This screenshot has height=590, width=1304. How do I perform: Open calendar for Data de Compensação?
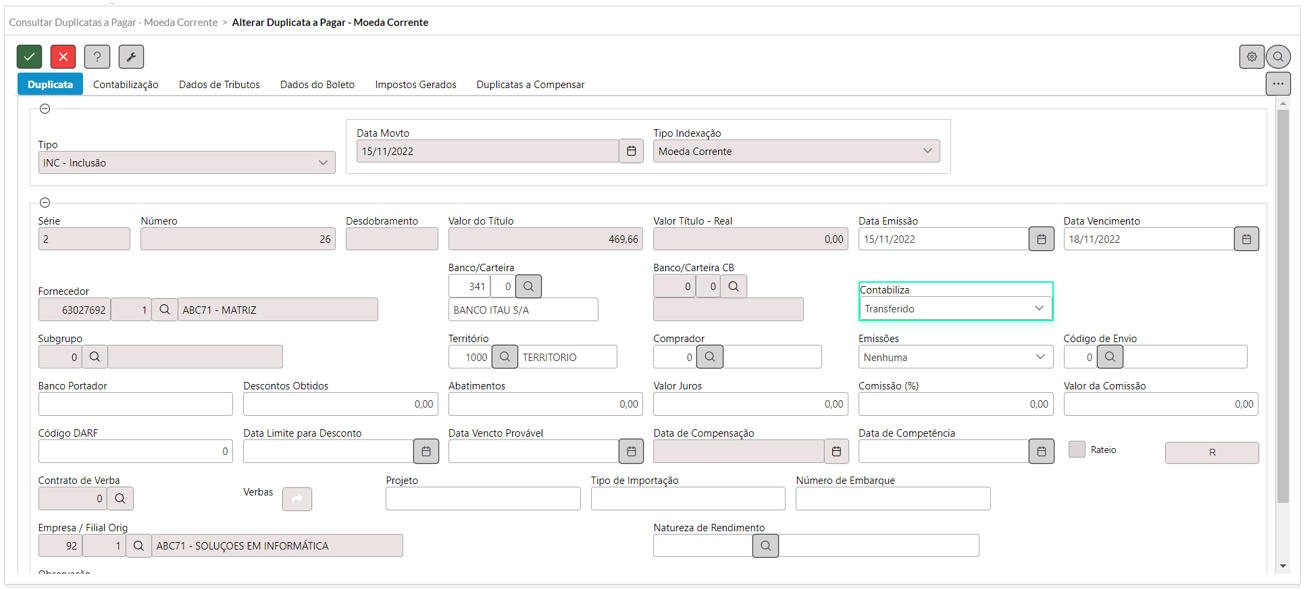[x=837, y=451]
